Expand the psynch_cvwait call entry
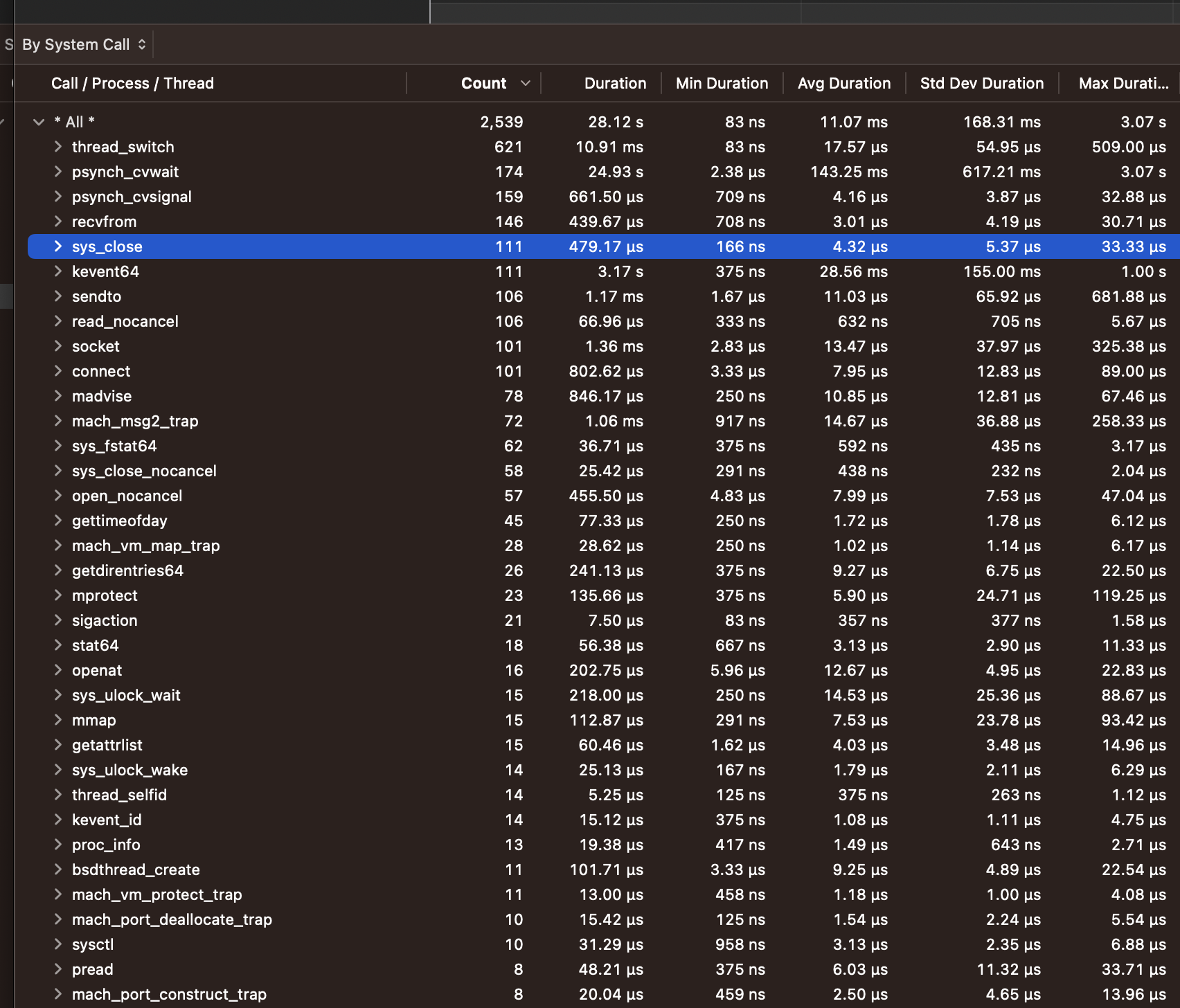Viewport: 1180px width, 1008px height. point(57,172)
